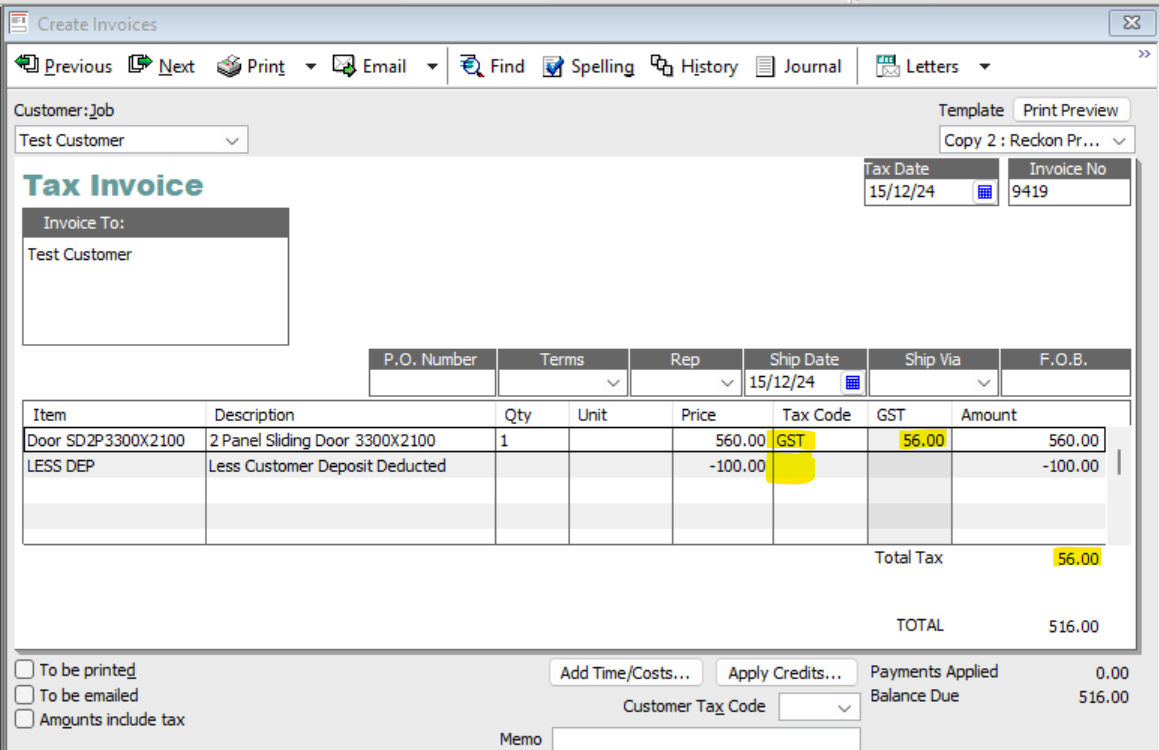Click Find toolbar label
This screenshot has width=1159, height=750.
[507, 67]
